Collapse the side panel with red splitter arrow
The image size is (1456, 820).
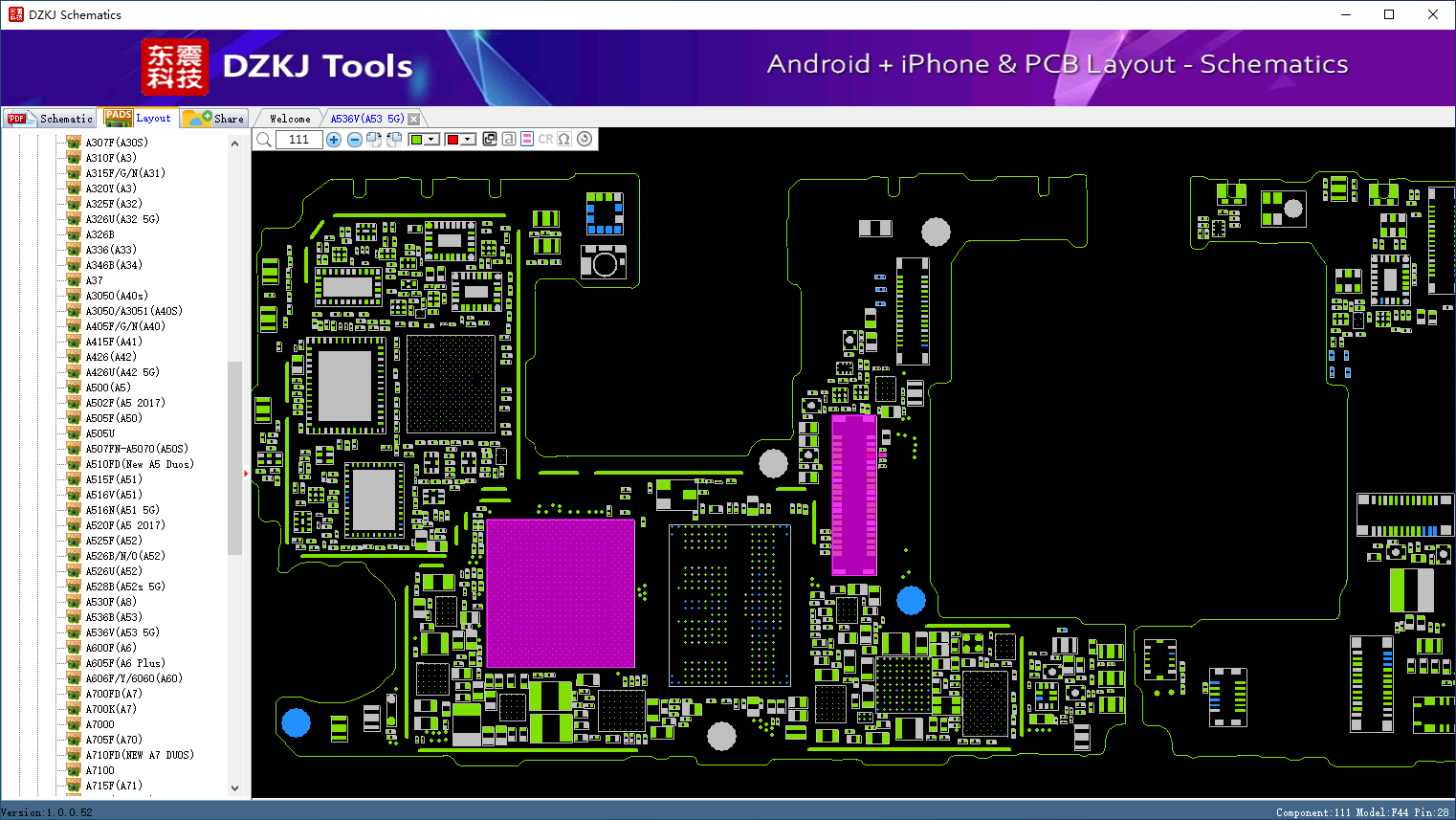246,473
